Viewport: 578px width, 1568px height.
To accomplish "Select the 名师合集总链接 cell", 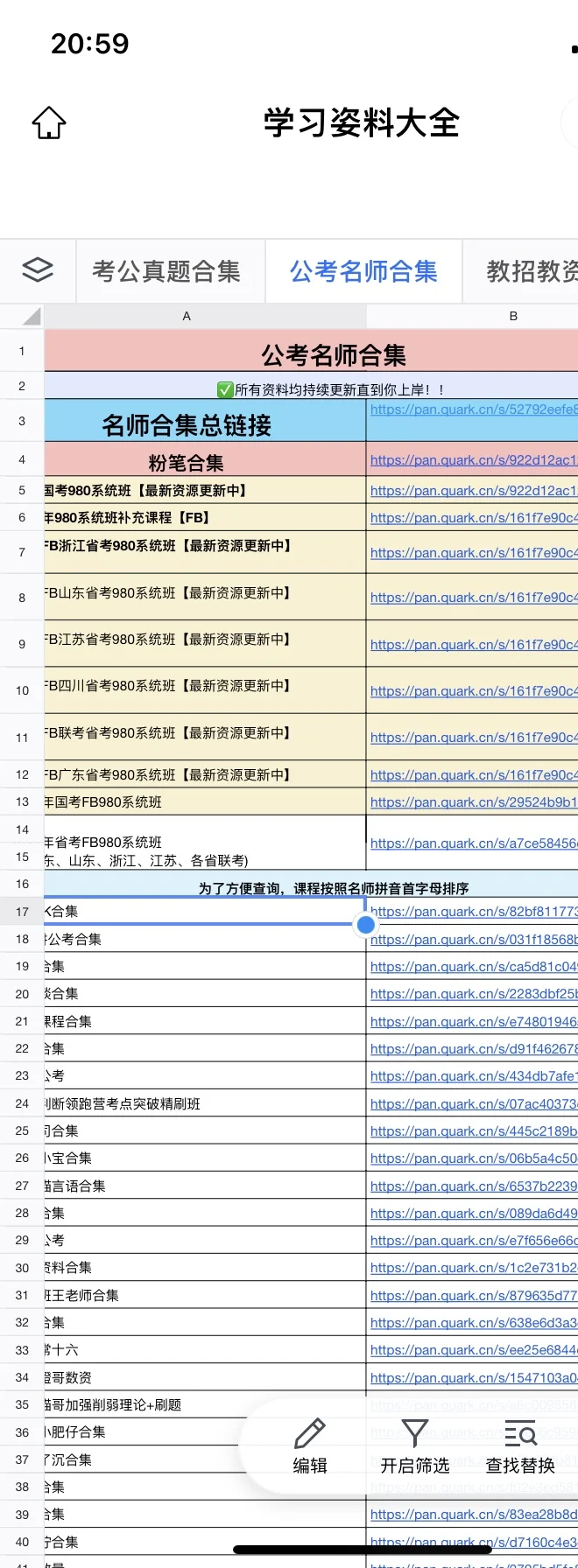I will (205, 421).
